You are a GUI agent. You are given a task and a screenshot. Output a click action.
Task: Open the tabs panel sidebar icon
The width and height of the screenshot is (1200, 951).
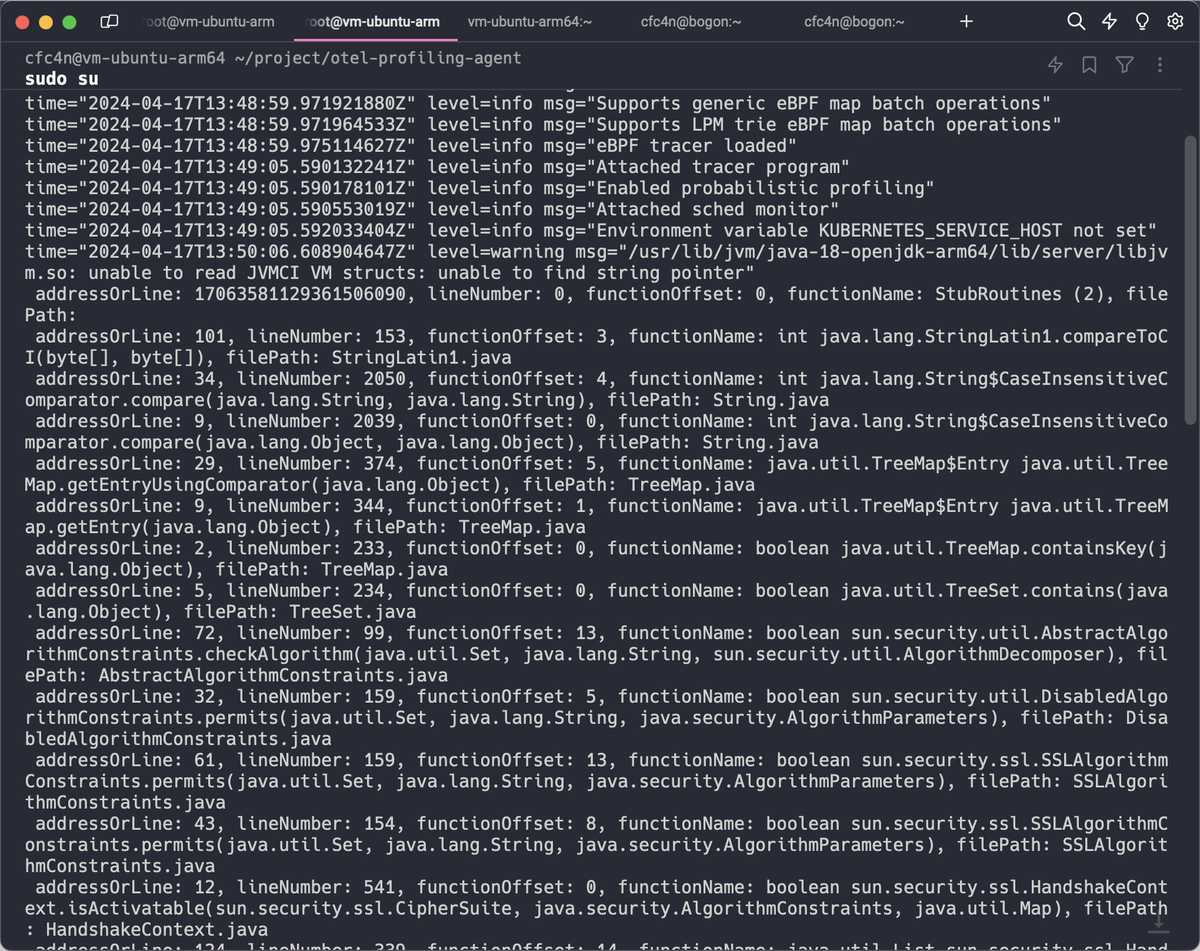coord(109,21)
